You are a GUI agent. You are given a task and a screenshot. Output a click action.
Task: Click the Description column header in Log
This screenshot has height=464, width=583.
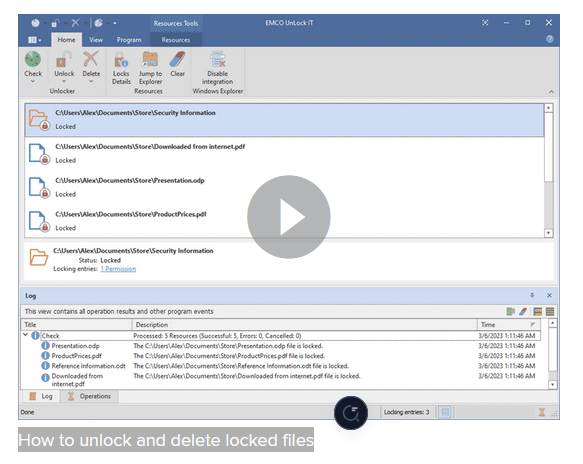coord(305,325)
